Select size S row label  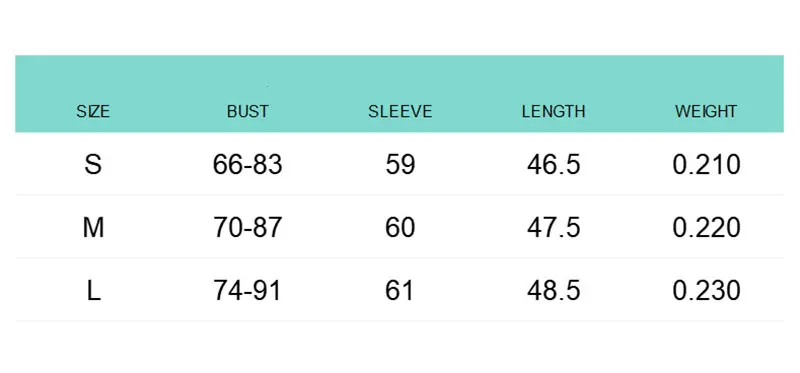coord(93,164)
